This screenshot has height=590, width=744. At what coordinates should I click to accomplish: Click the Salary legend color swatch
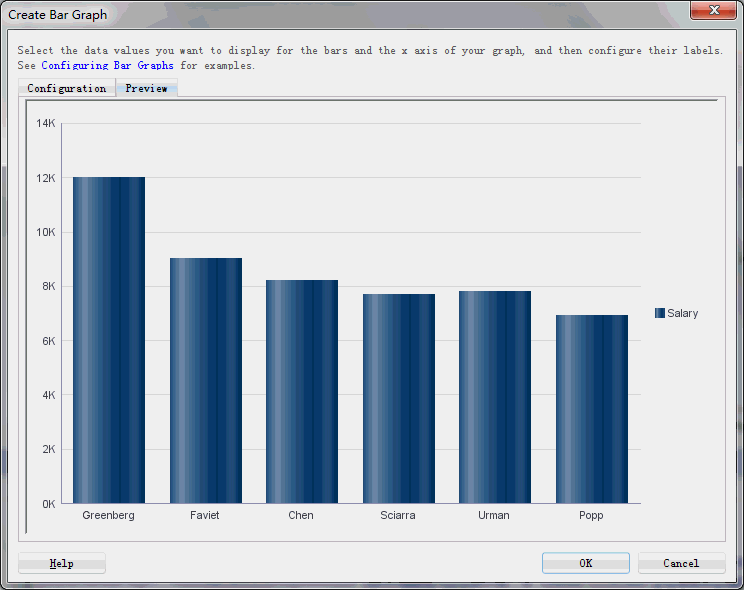click(x=660, y=313)
